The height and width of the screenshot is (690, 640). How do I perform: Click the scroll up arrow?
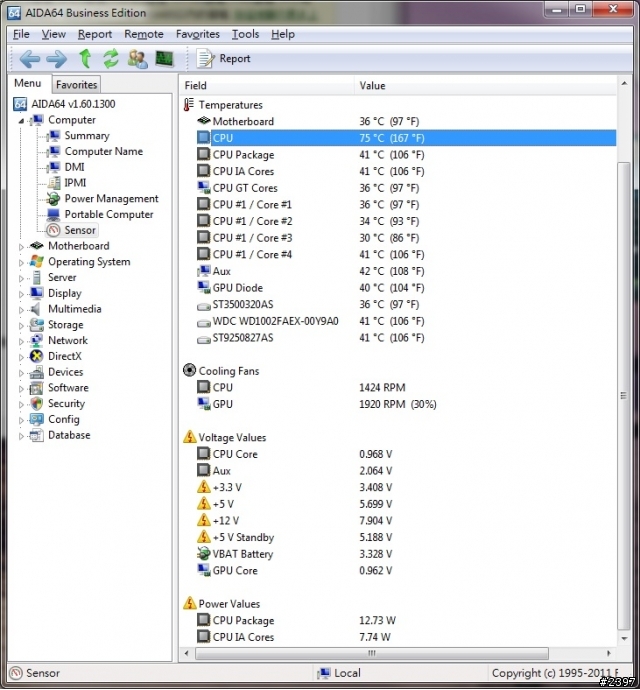[x=624, y=83]
